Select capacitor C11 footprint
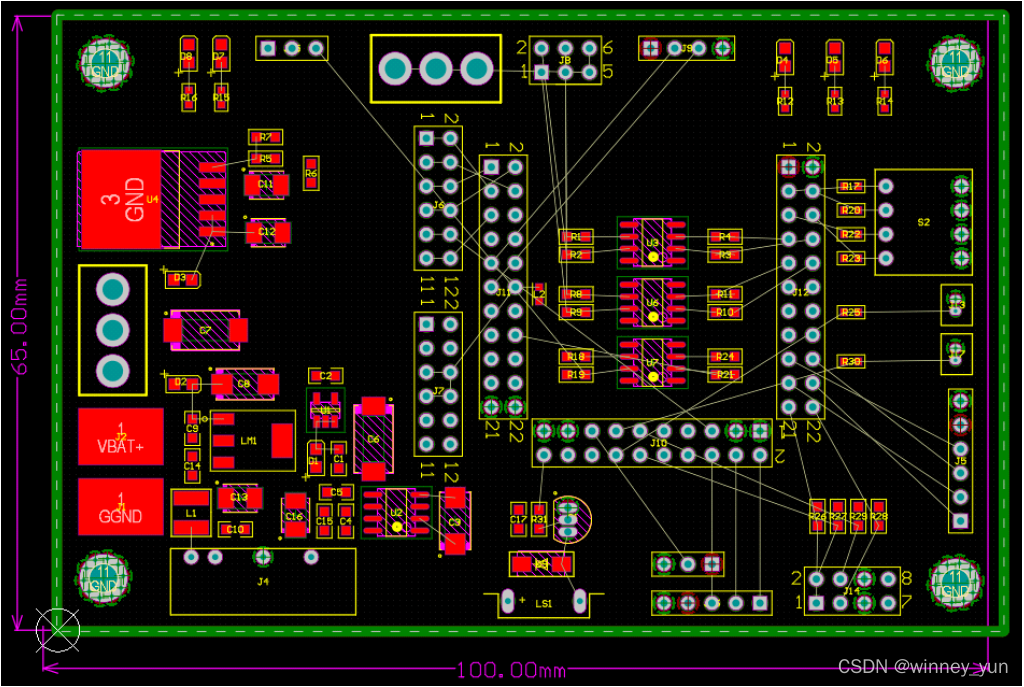 266,184
